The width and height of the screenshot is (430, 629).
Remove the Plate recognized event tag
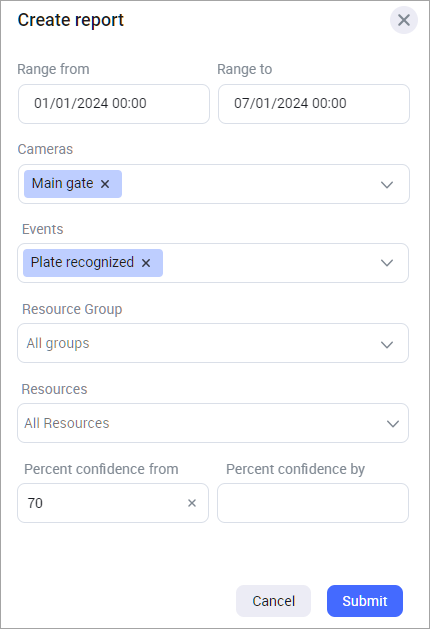click(146, 263)
